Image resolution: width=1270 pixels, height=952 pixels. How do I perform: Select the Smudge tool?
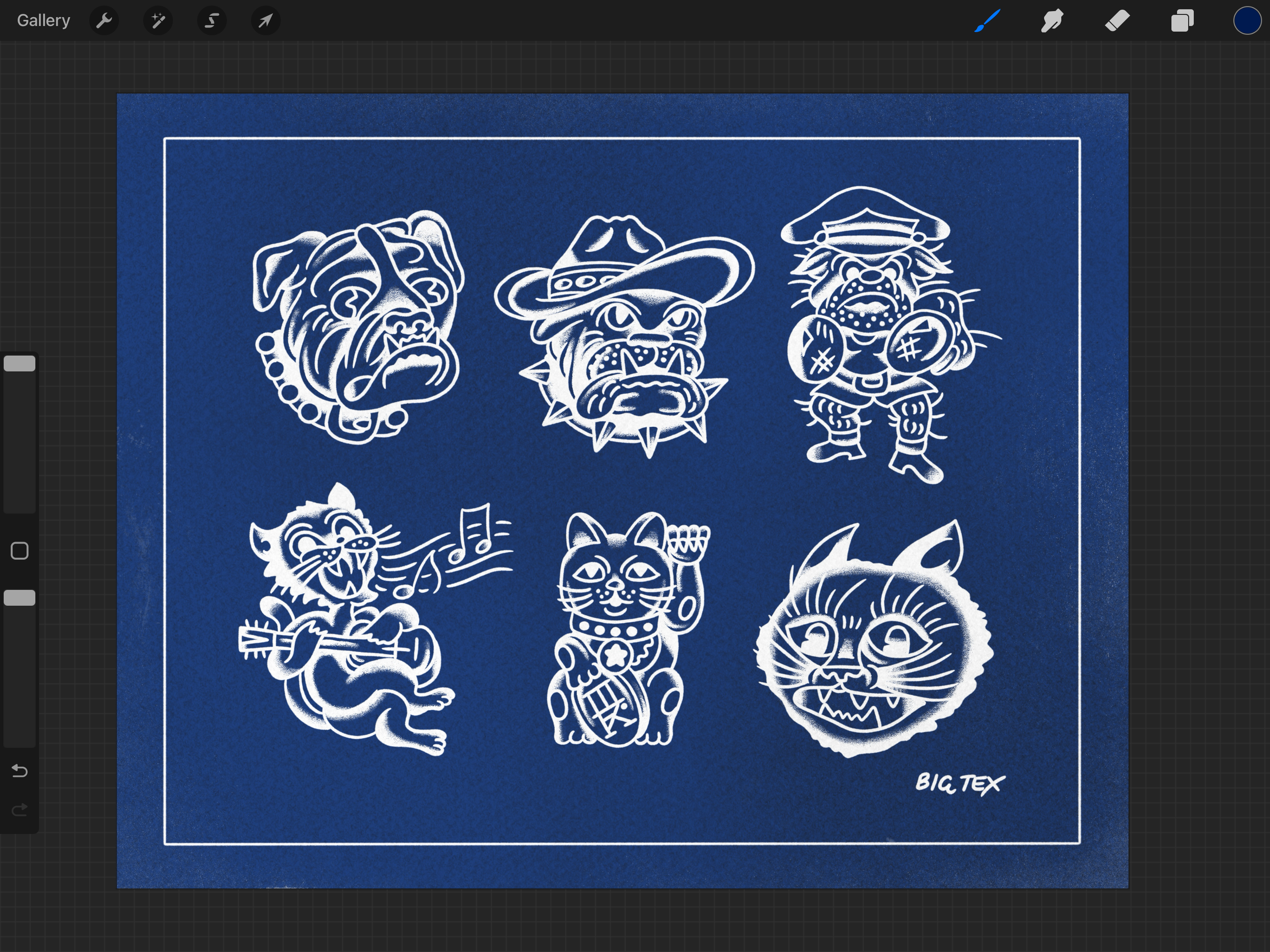(x=1052, y=21)
